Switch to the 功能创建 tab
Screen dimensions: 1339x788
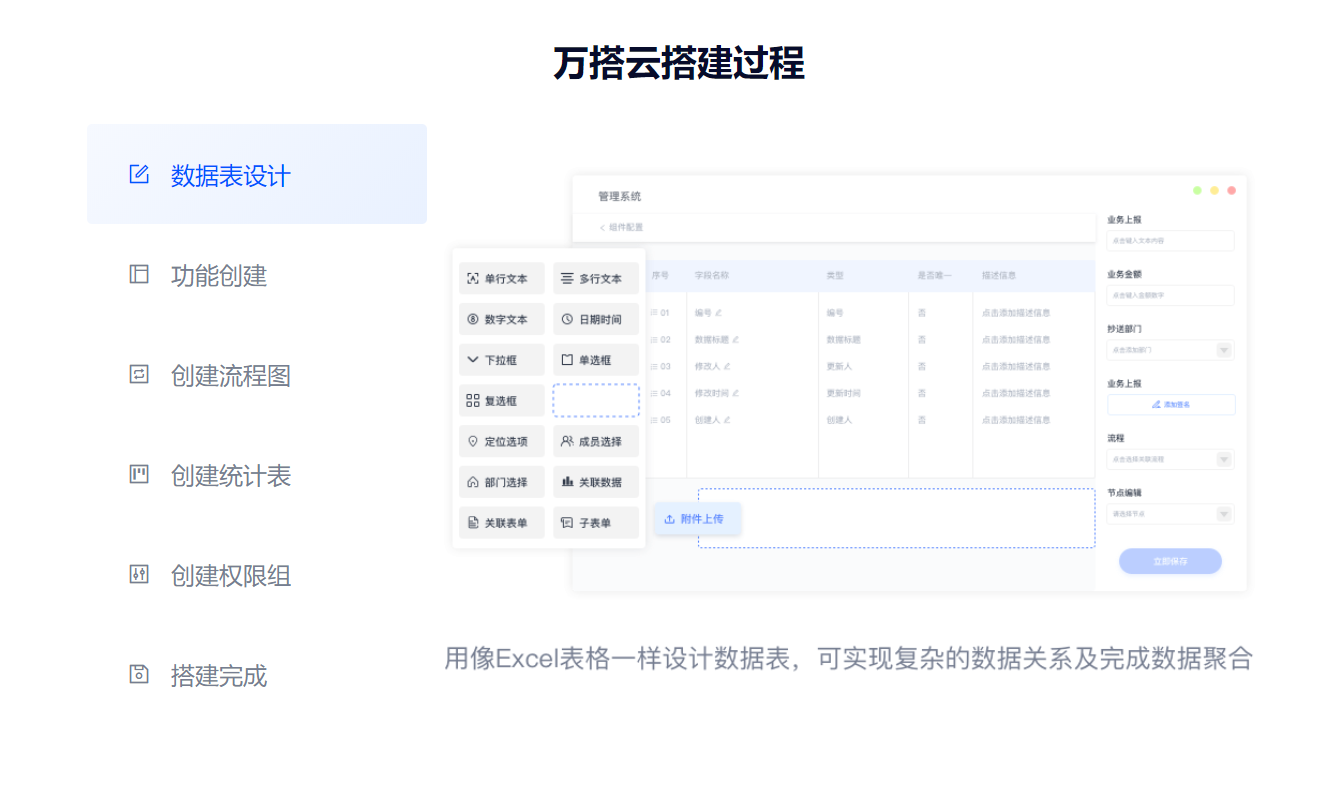point(257,275)
